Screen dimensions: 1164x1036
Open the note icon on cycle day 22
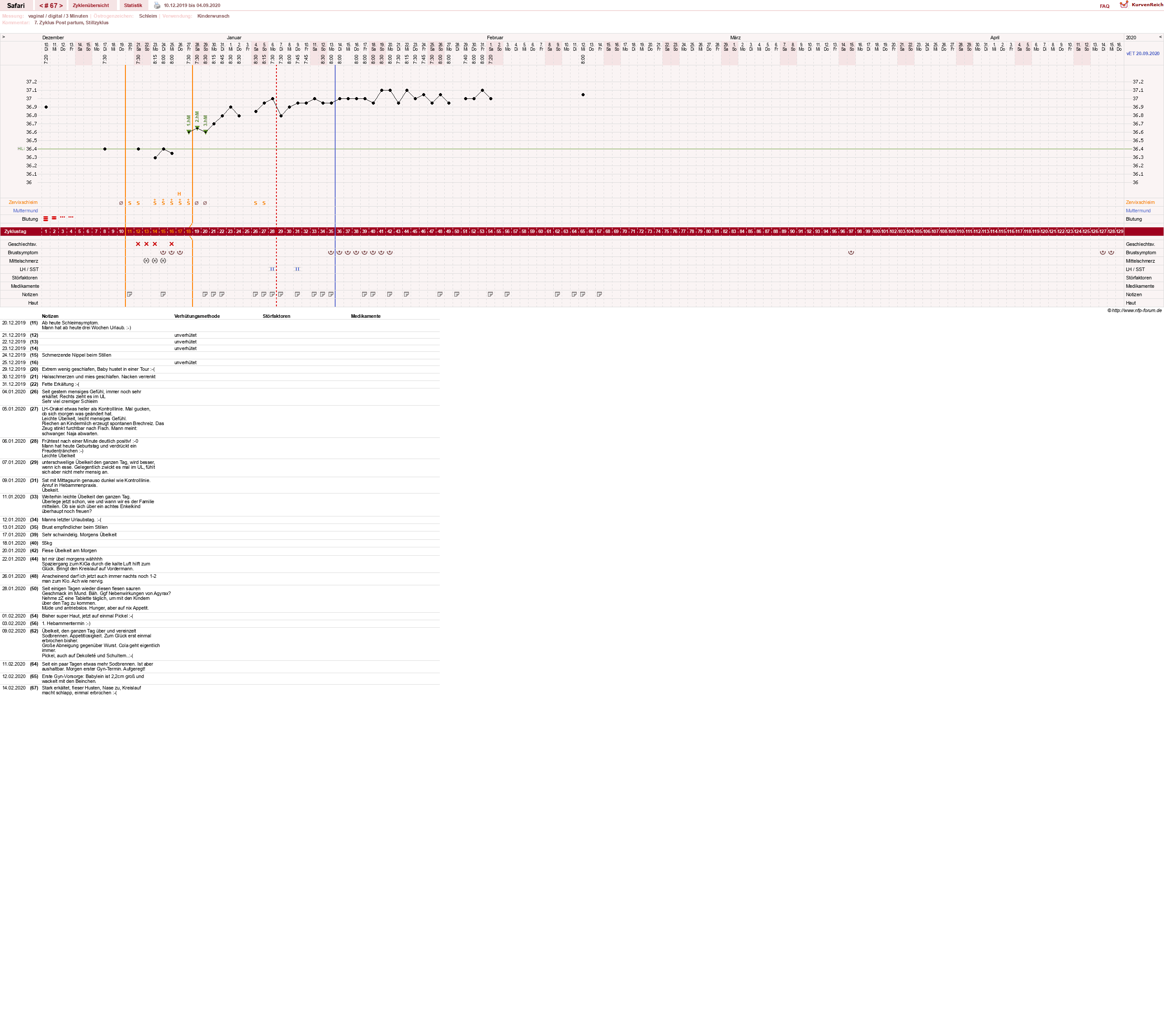[222, 294]
